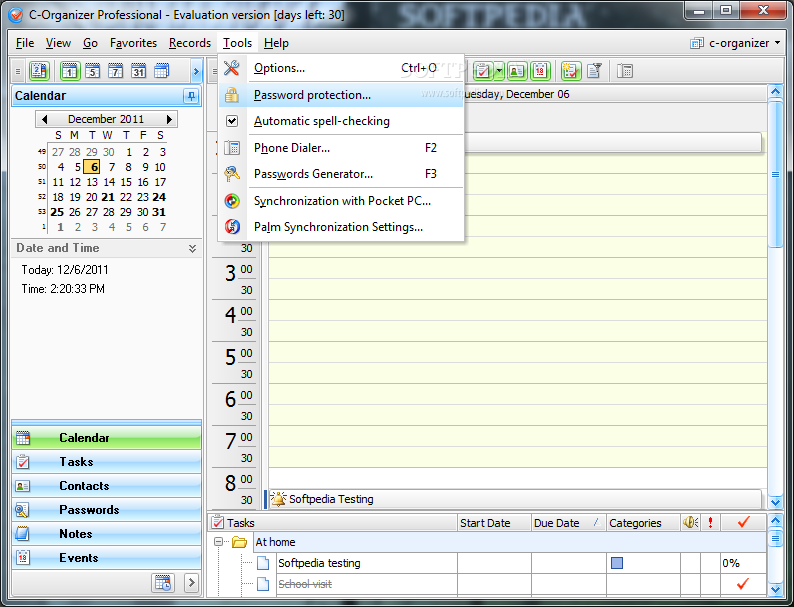This screenshot has width=794, height=607.
Task: Click the Categories column header
Action: (x=643, y=523)
